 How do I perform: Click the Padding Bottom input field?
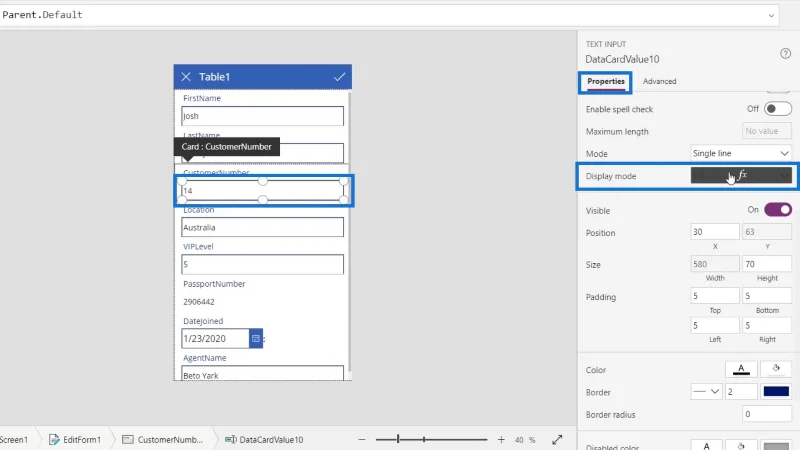click(x=767, y=296)
